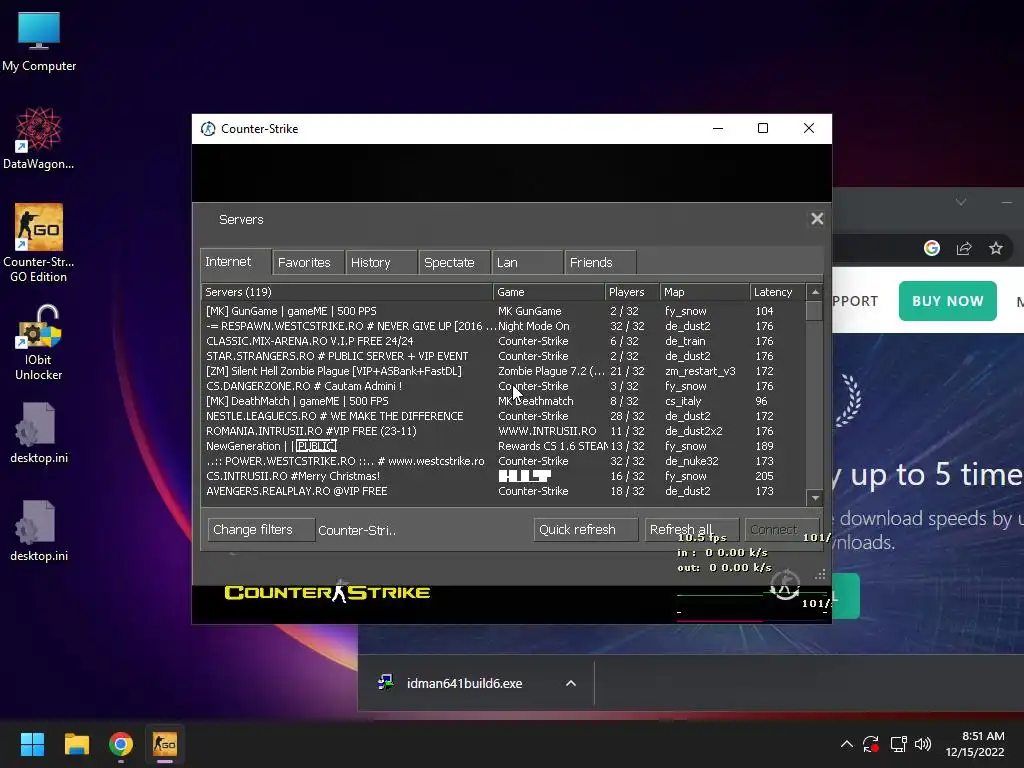This screenshot has height=768, width=1024.
Task: Click Counter-Strike taskbar icon
Action: [165, 744]
